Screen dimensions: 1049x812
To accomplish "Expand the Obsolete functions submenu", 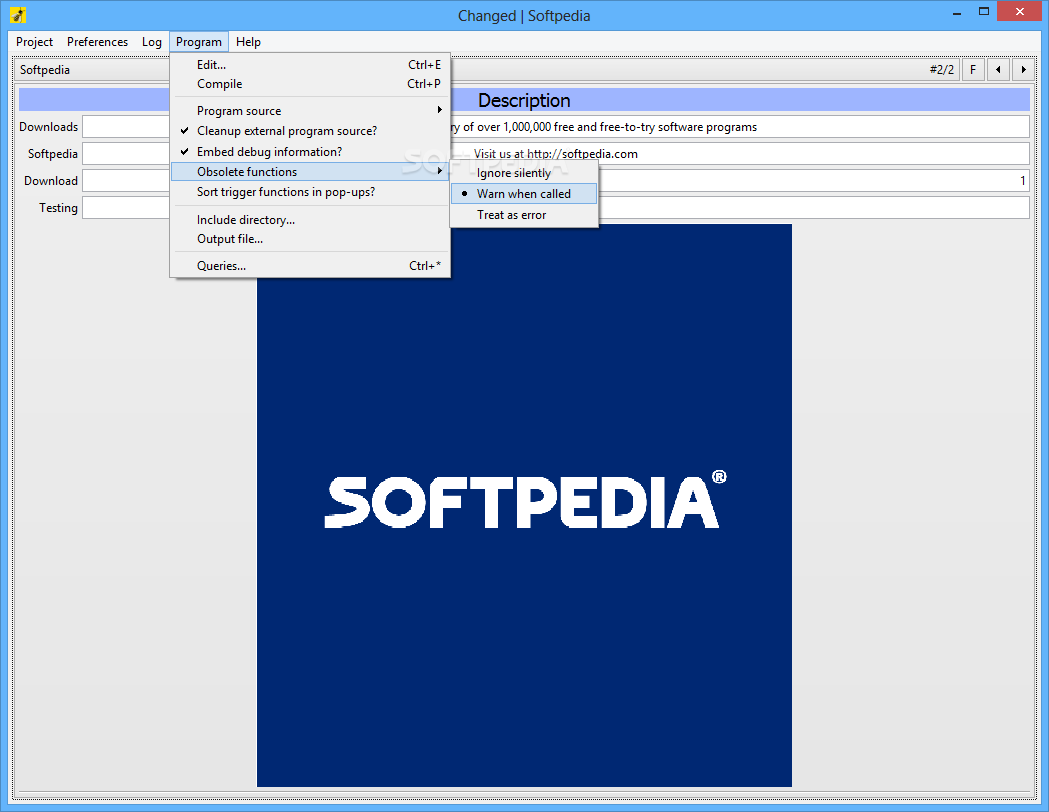I will pyautogui.click(x=310, y=172).
